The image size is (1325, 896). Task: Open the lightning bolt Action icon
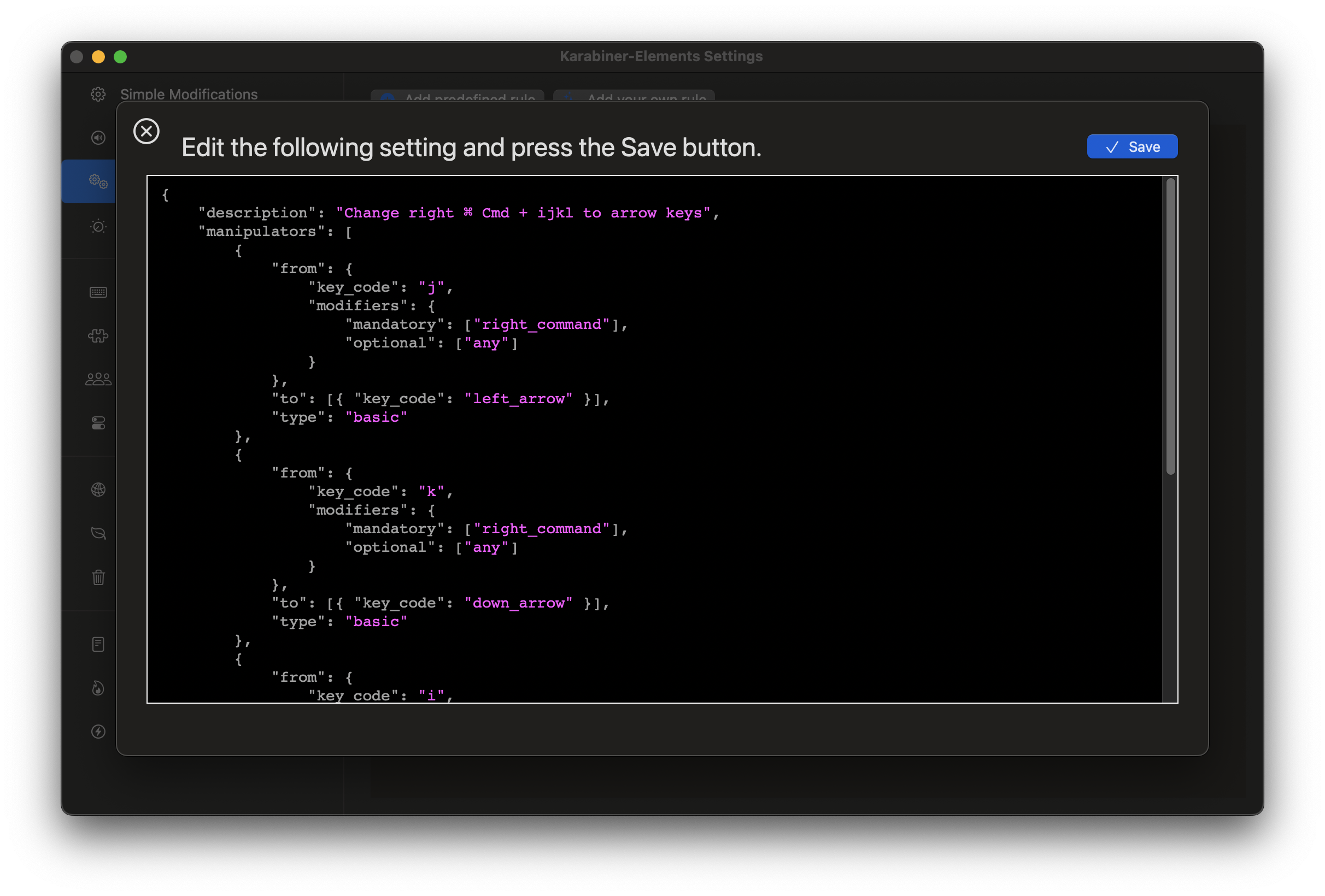point(98,731)
